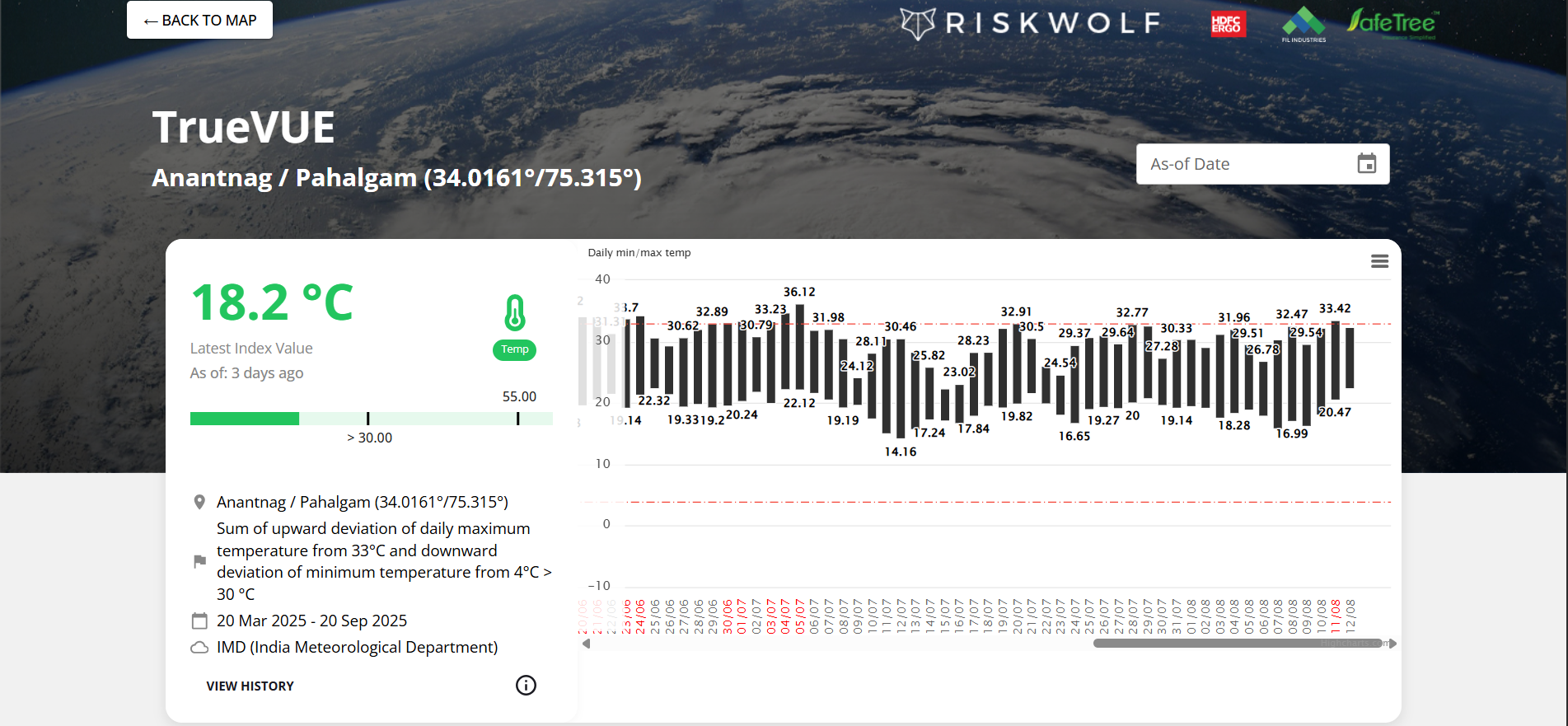Click the cloud icon beside IMD source
The image size is (1568, 726).
199,648
